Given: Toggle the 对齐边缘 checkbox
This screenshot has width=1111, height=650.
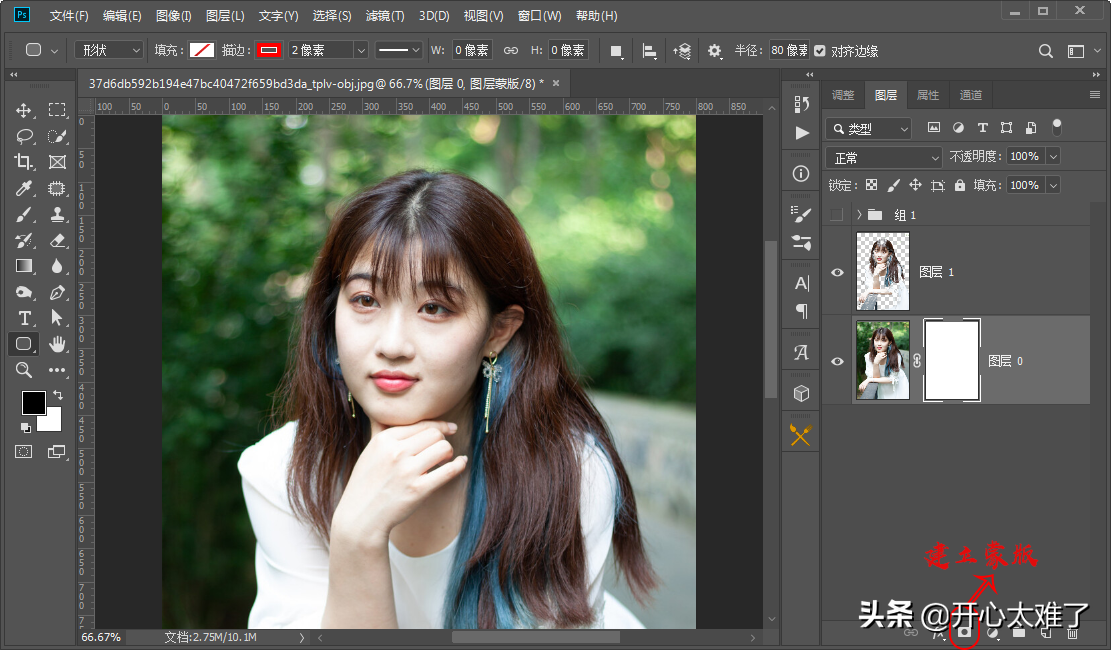Looking at the screenshot, I should coord(820,50).
